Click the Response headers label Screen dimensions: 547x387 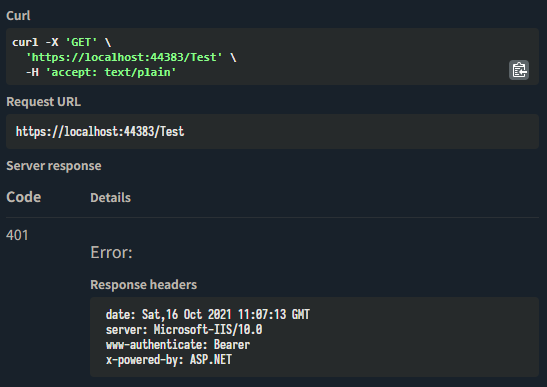(144, 285)
